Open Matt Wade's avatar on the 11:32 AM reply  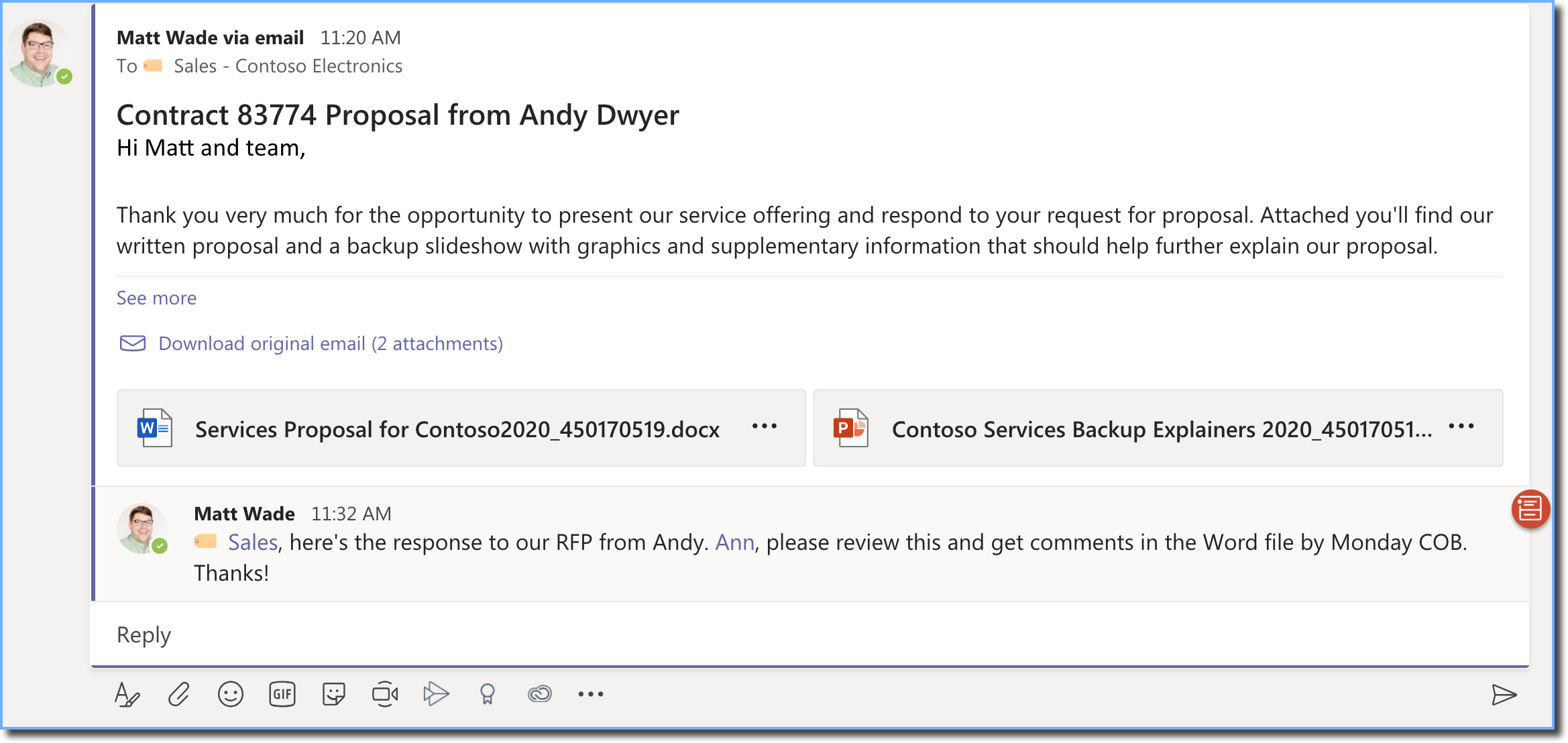tap(142, 528)
